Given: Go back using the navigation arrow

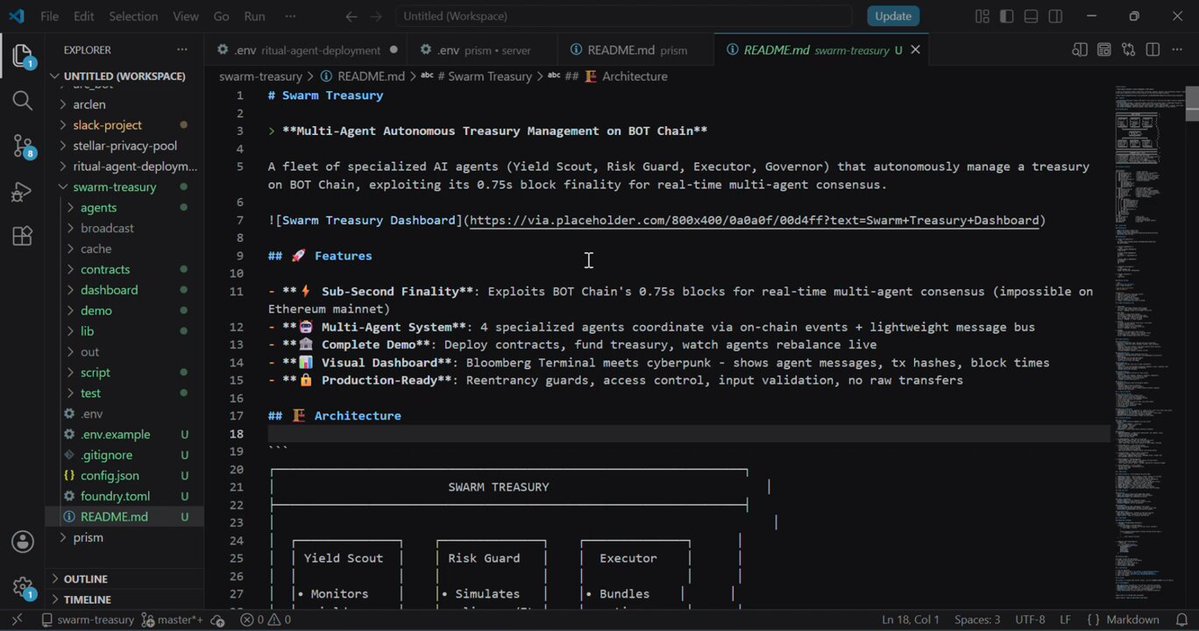Looking at the screenshot, I should tap(351, 16).
